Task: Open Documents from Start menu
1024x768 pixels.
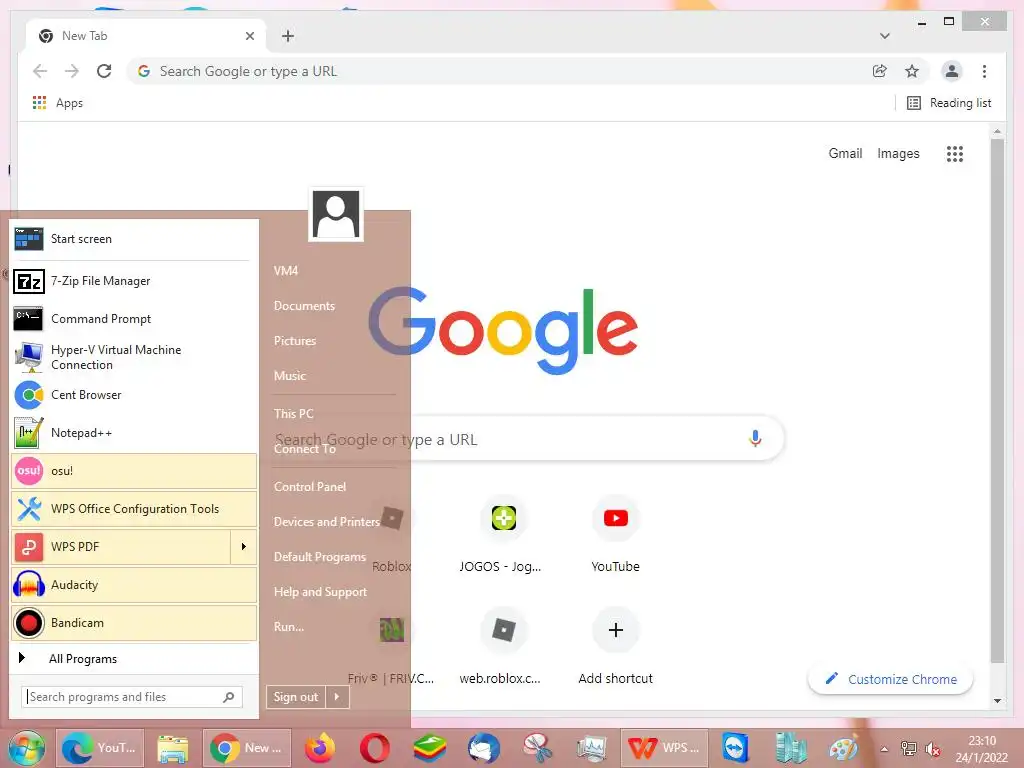Action: tap(304, 306)
